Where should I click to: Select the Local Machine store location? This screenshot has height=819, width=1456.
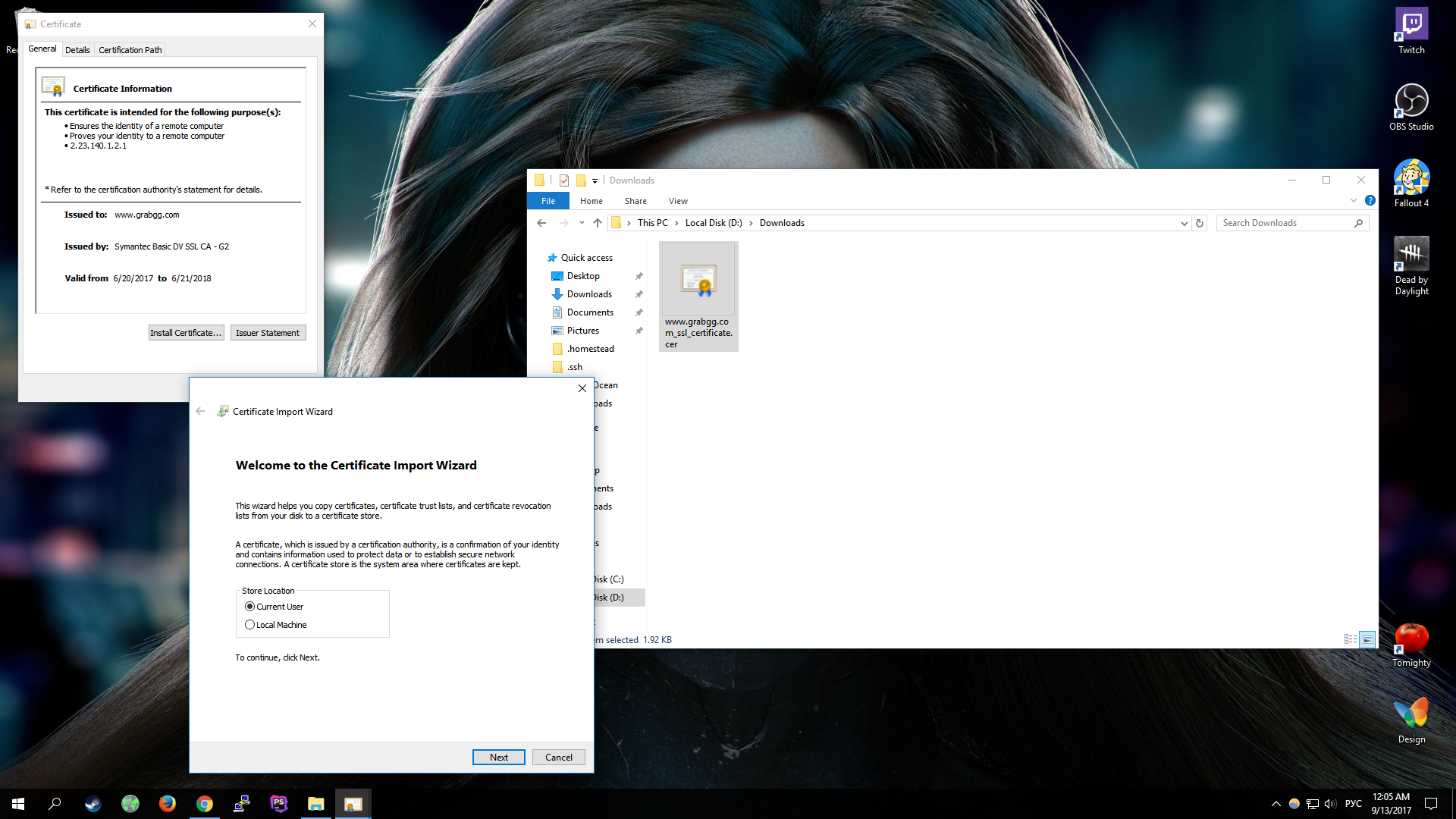(275, 625)
